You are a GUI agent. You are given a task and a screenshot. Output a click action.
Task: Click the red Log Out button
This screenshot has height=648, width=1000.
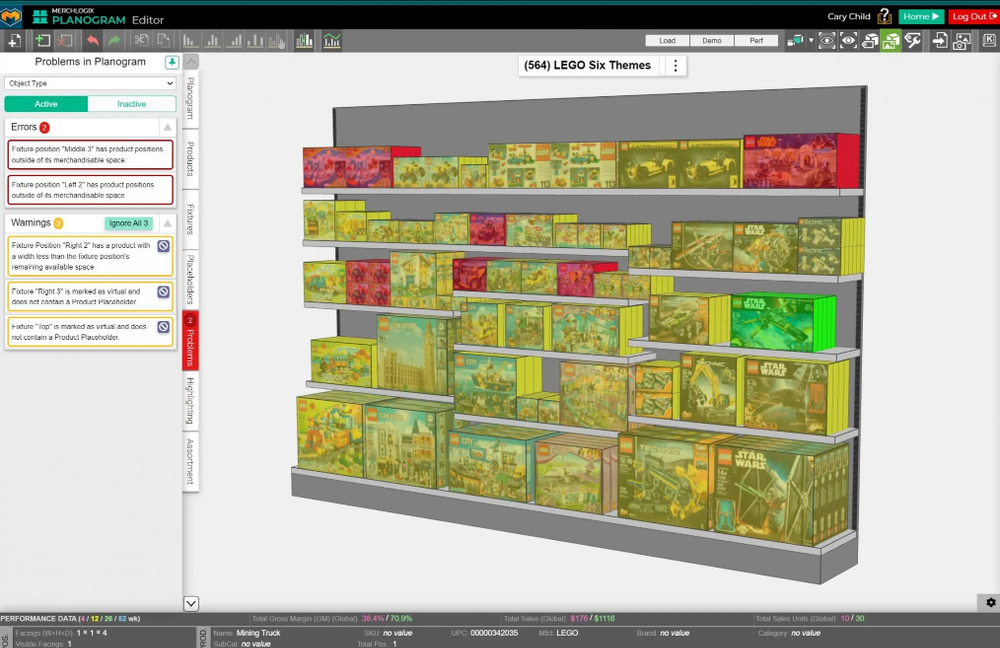point(973,17)
